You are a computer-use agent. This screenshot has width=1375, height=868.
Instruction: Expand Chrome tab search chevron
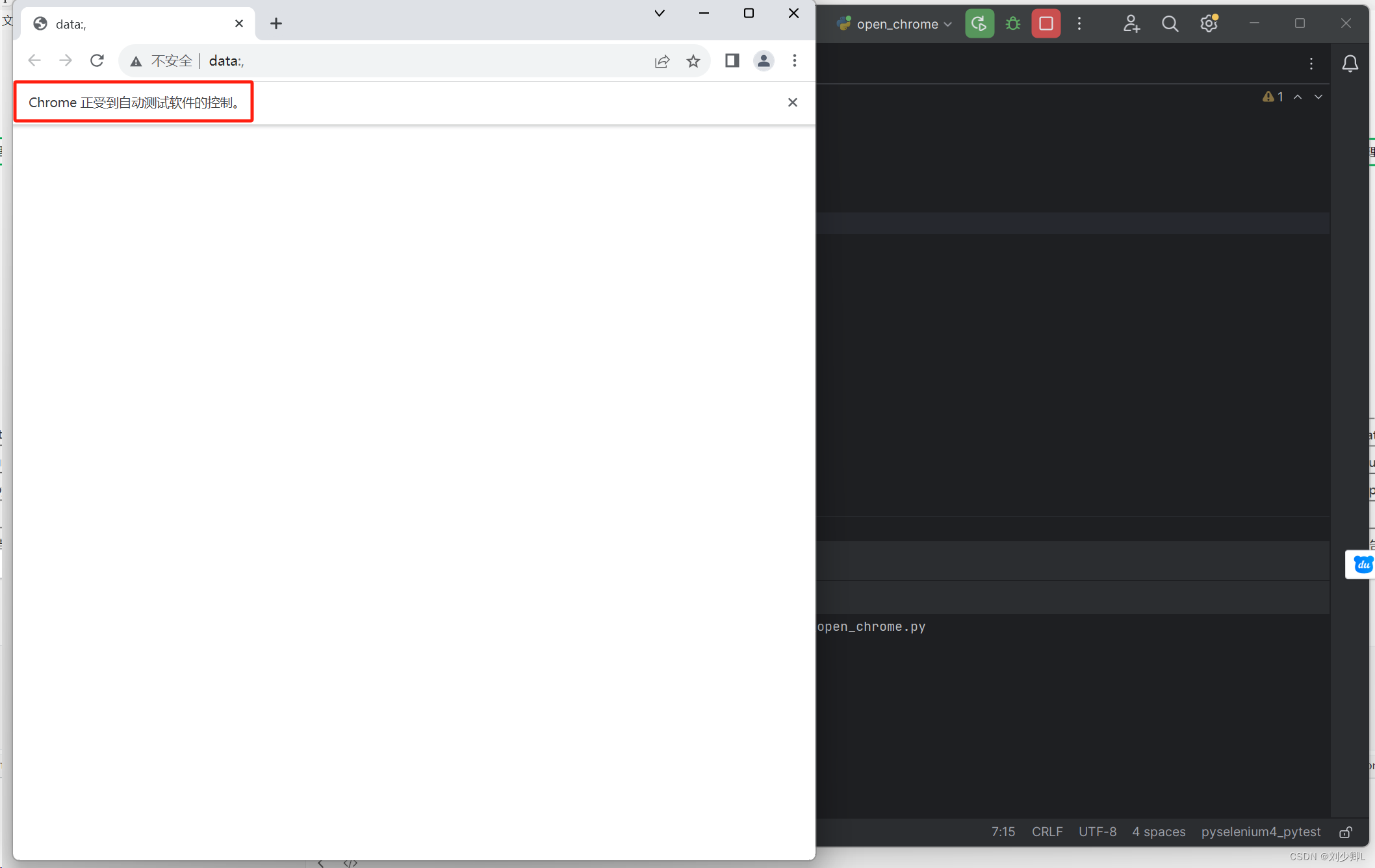tap(660, 13)
